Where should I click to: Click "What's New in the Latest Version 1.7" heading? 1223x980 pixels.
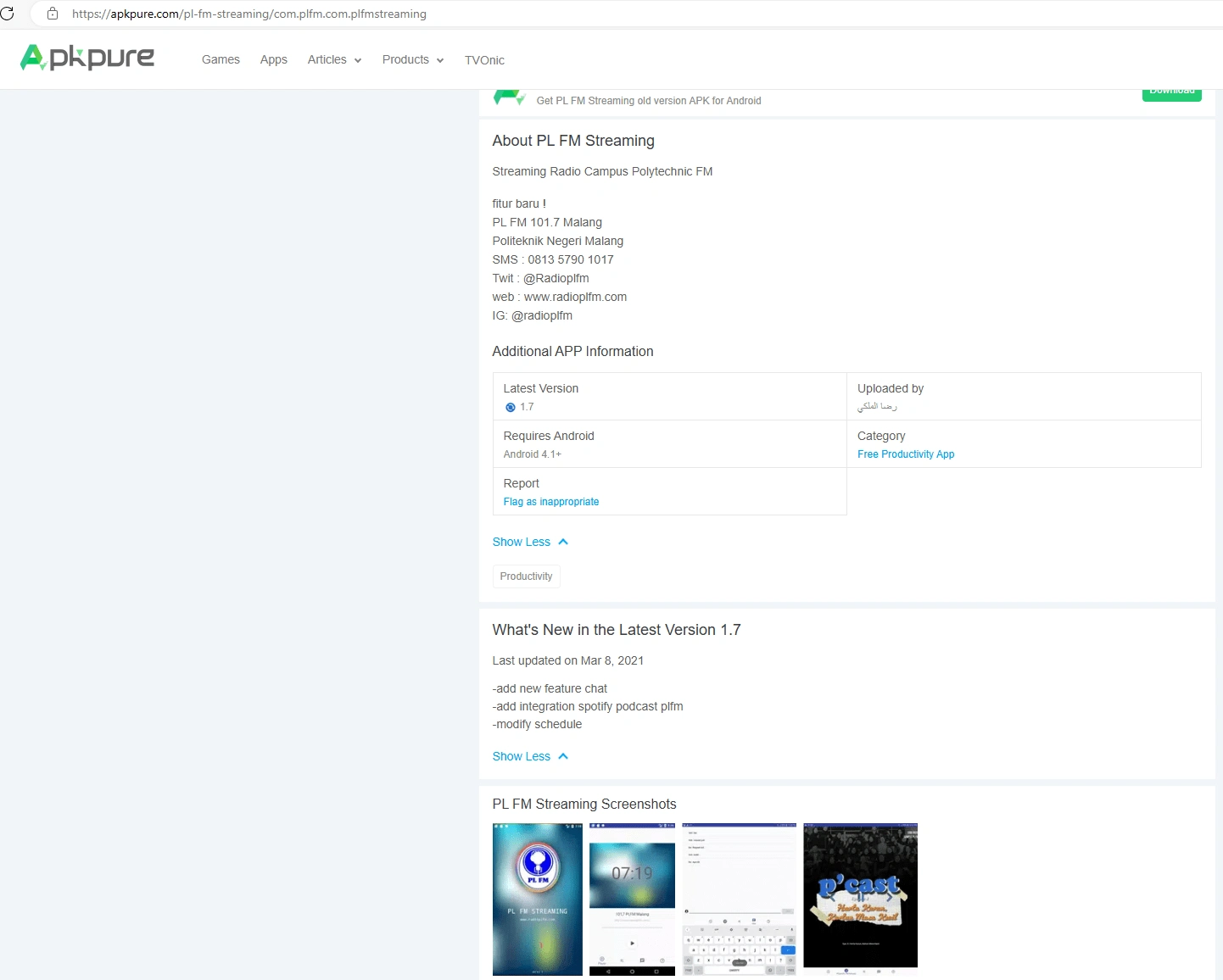(x=617, y=630)
